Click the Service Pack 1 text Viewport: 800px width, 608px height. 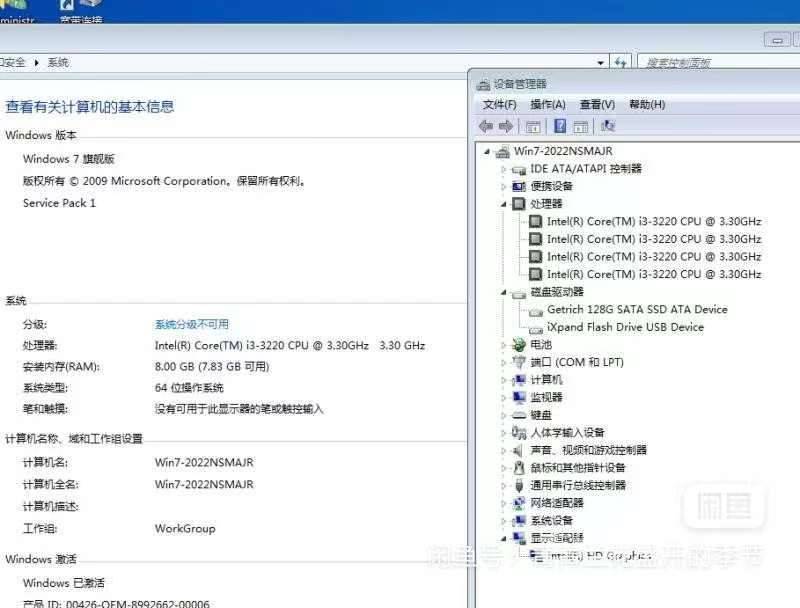[59, 203]
